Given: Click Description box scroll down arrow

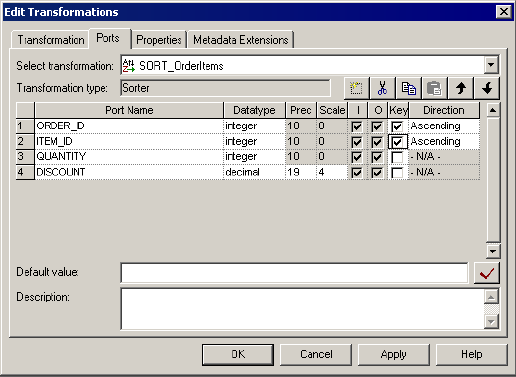Looking at the screenshot, I should (492, 322).
